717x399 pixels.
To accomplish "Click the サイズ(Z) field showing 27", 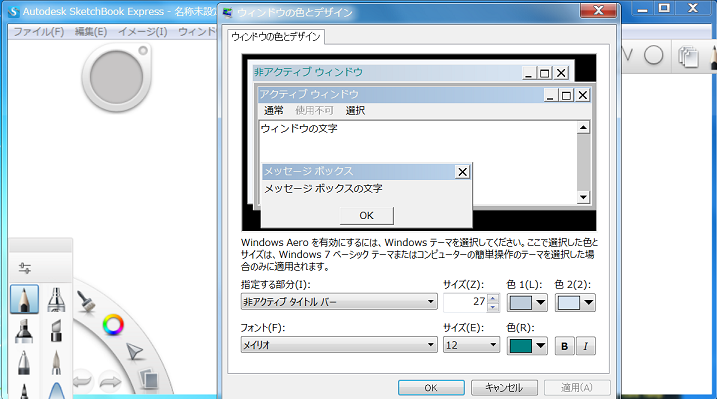I will 466,302.
